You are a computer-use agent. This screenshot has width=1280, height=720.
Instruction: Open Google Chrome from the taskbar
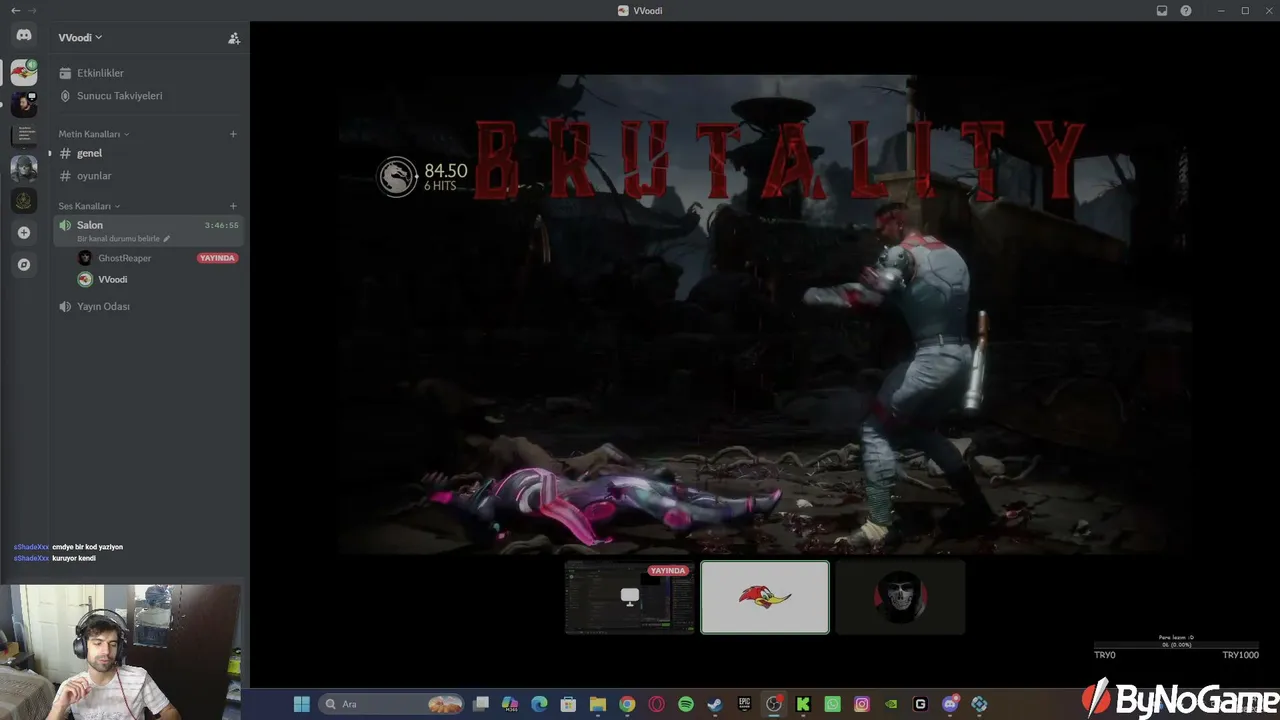627,704
